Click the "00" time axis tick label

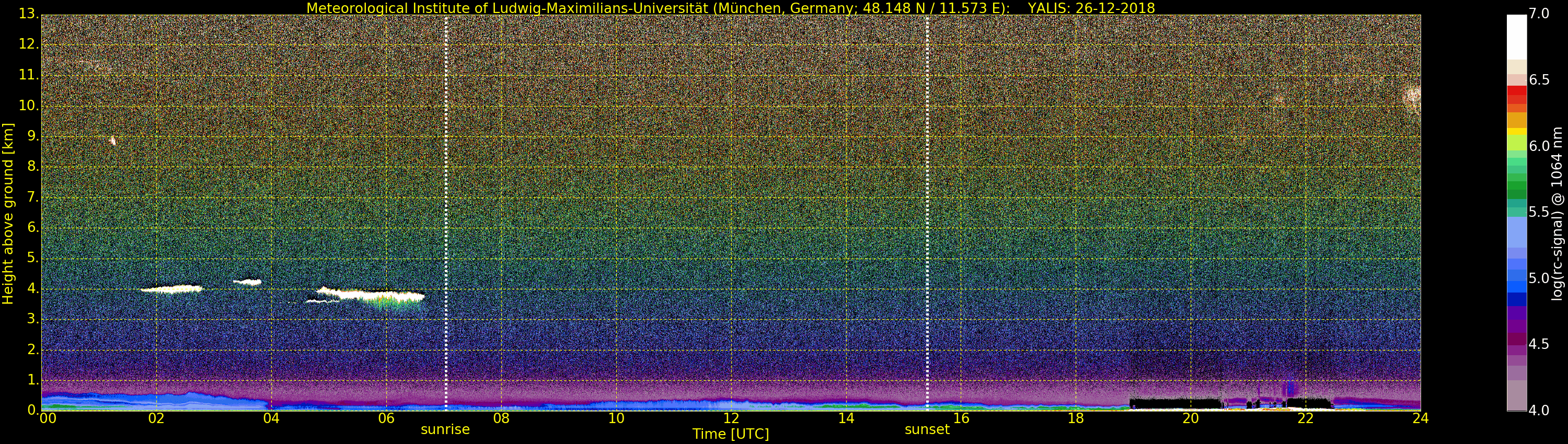pos(48,418)
